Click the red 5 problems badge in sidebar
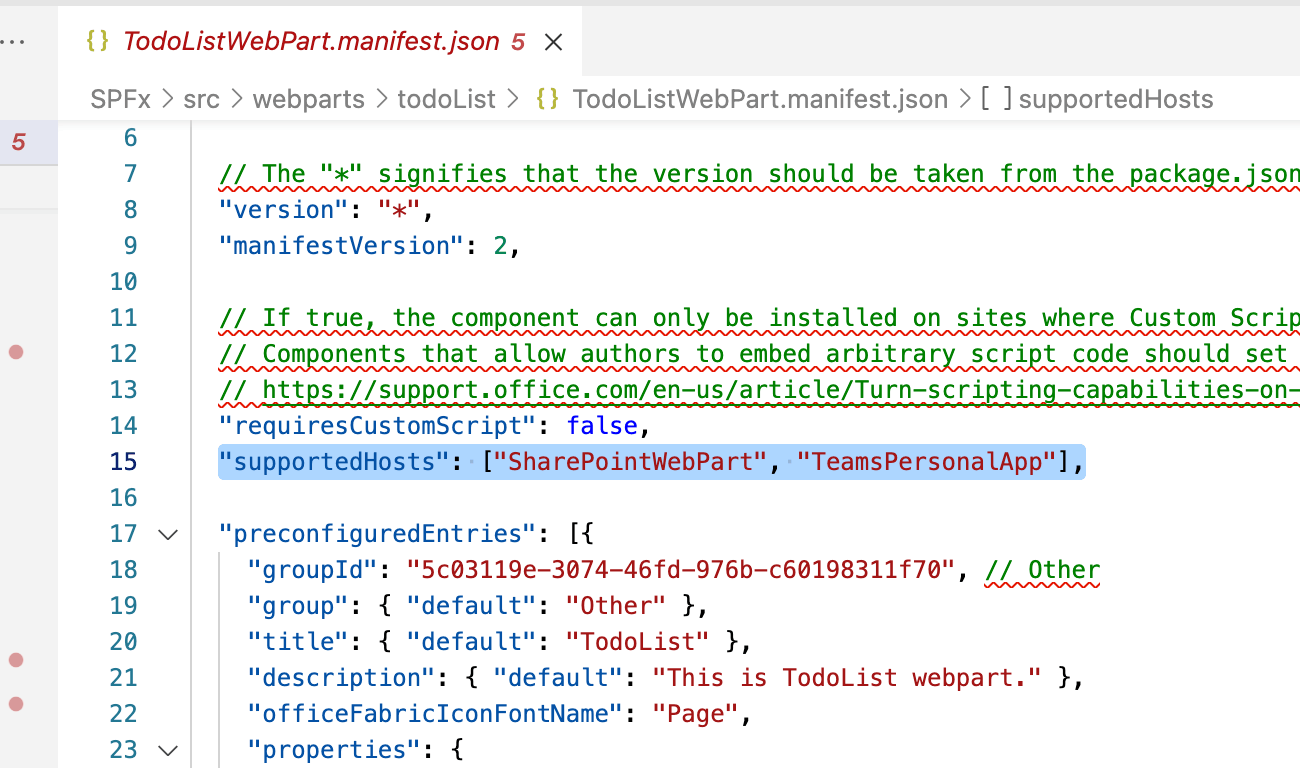 point(19,142)
